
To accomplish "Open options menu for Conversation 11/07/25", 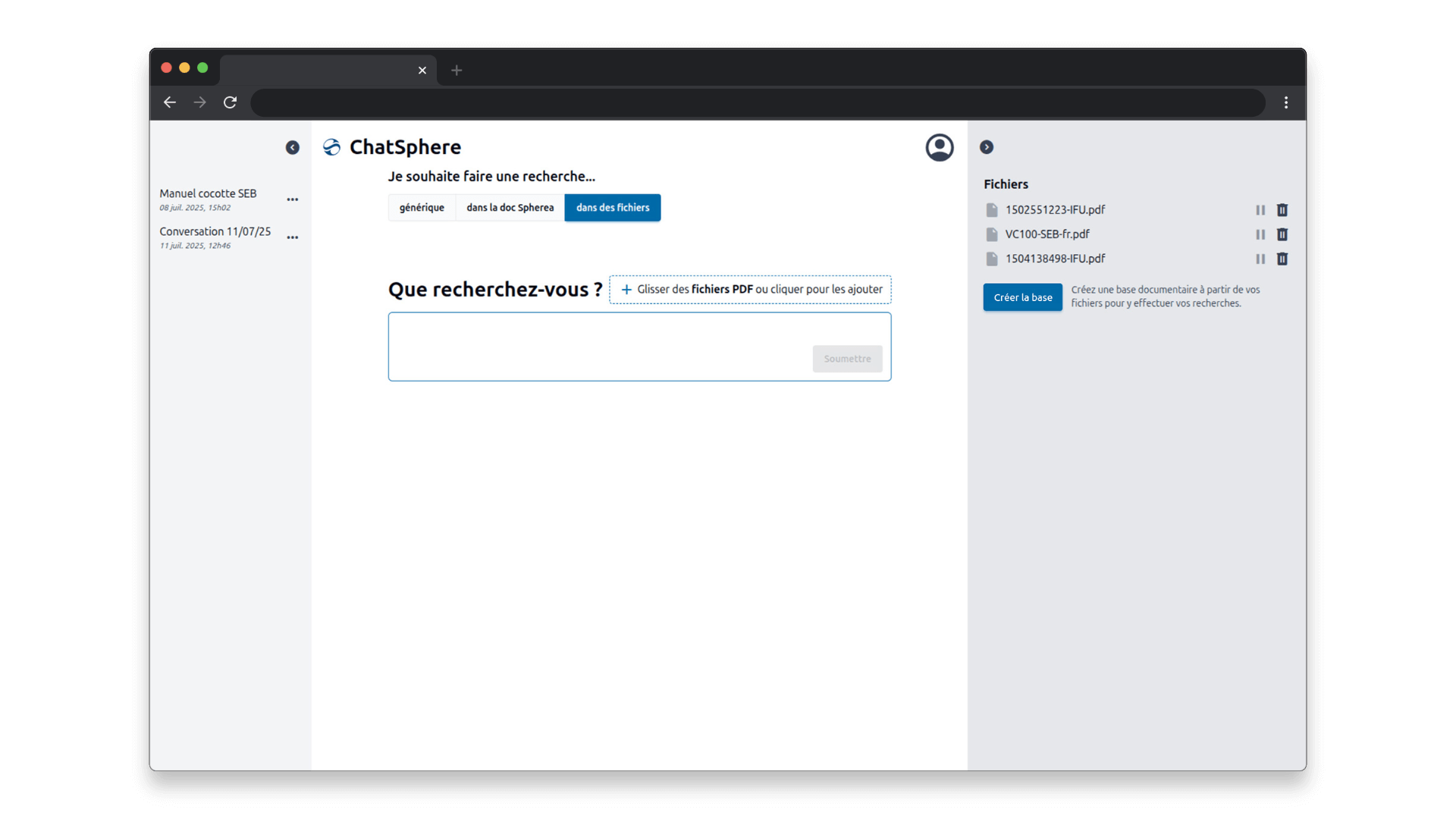I will [292, 237].
